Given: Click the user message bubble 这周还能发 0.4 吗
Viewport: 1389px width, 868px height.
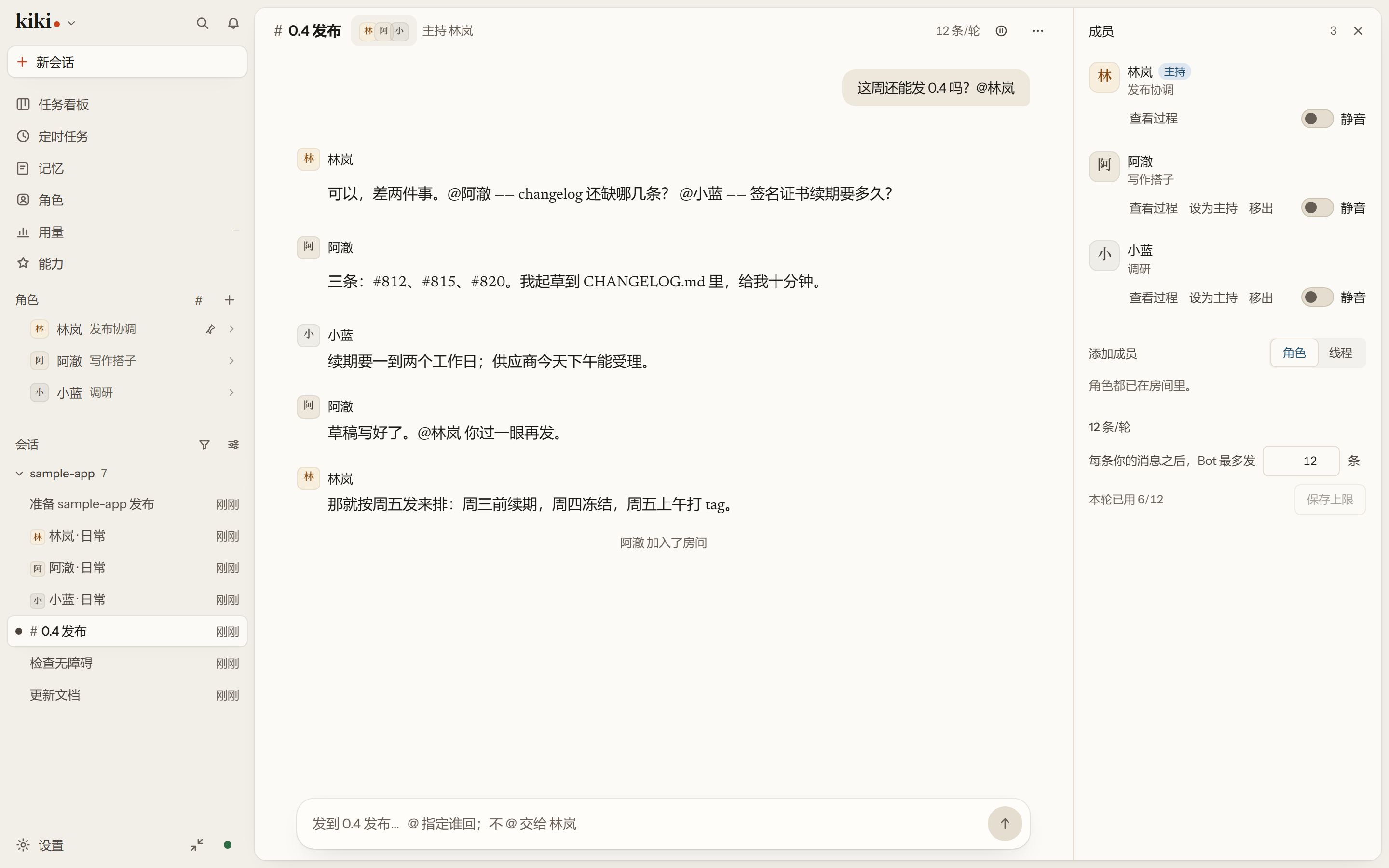Looking at the screenshot, I should (x=936, y=88).
